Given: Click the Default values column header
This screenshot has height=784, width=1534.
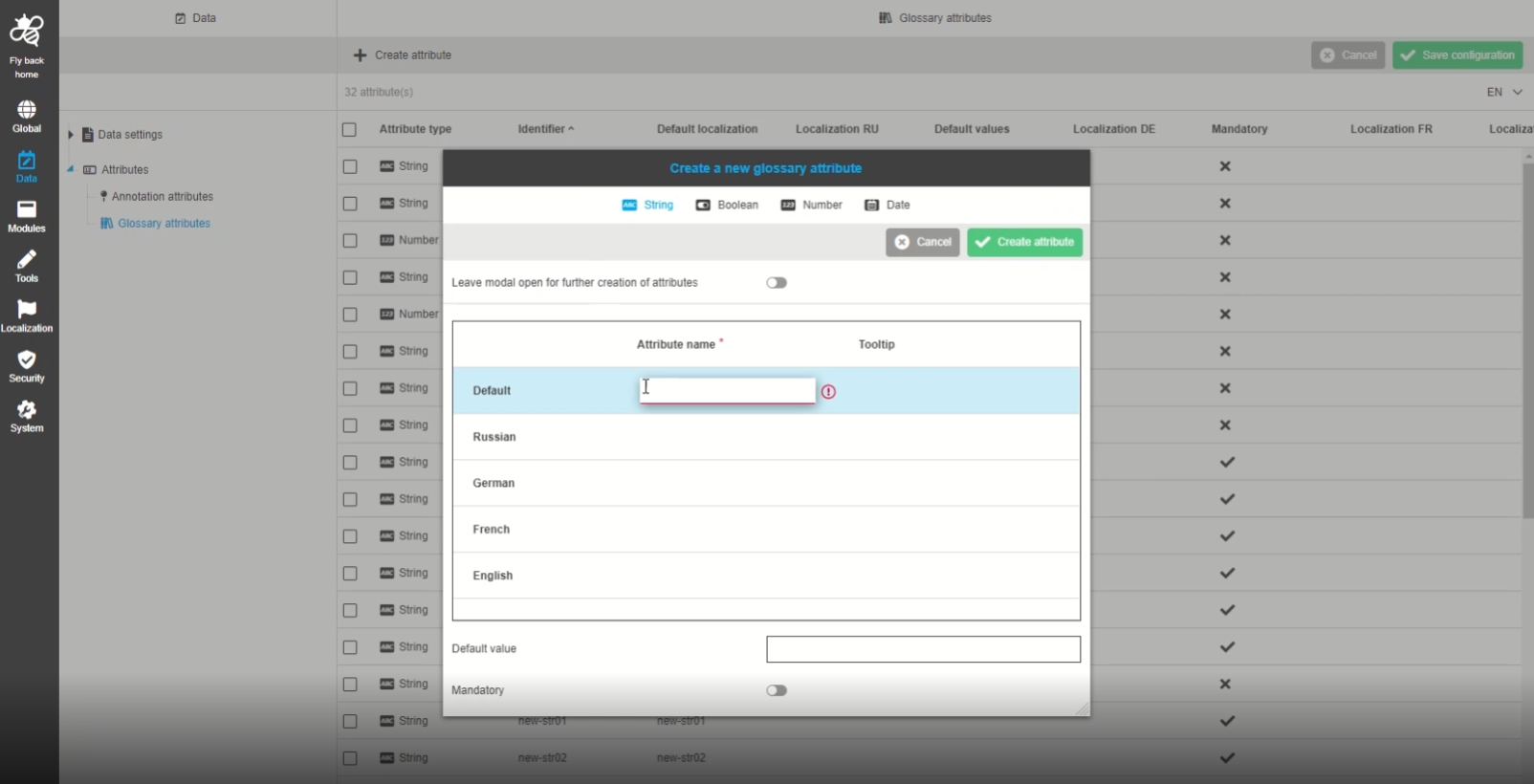Looking at the screenshot, I should [x=972, y=129].
